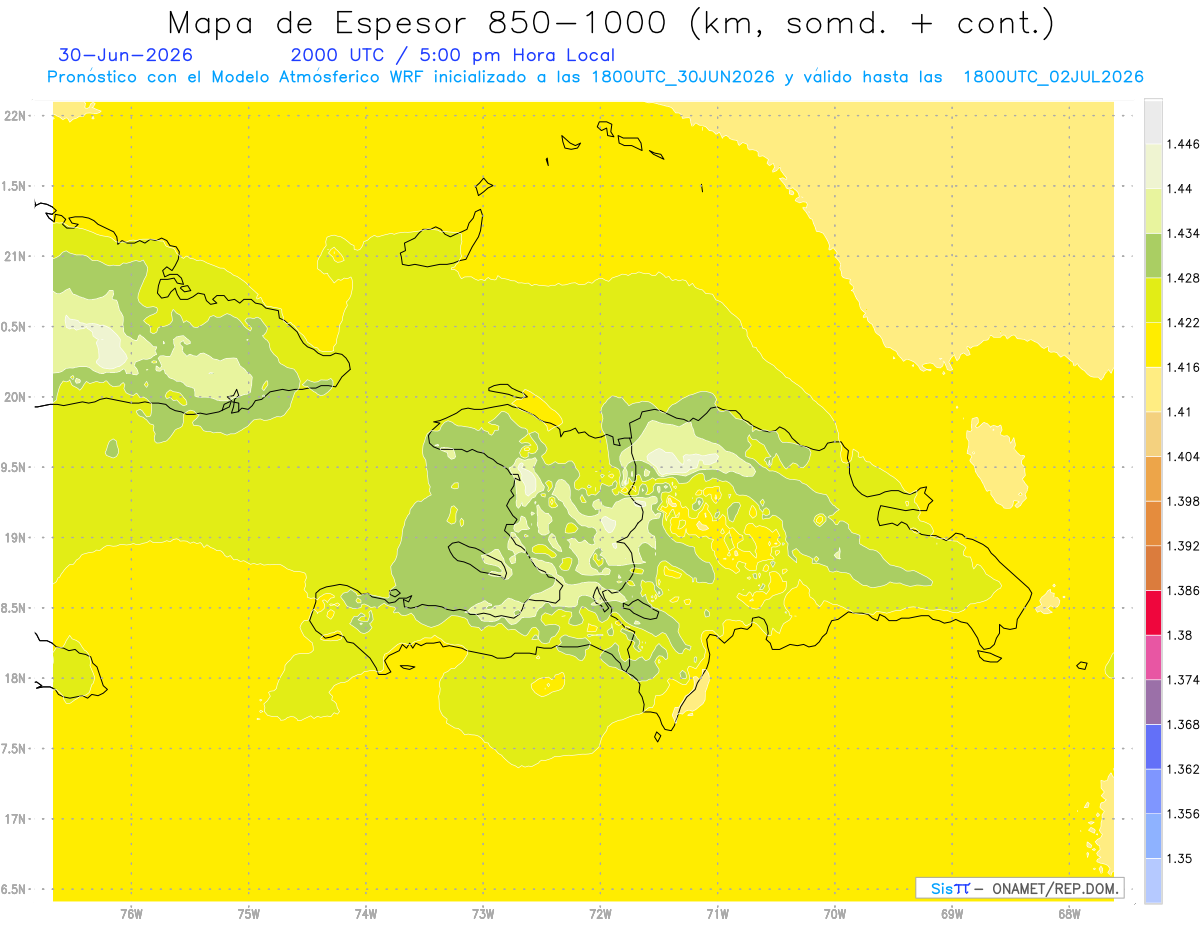Click the red legend swatch between 1.38 and 1.386
Image resolution: width=1200 pixels, height=927 pixels.
point(1153,613)
